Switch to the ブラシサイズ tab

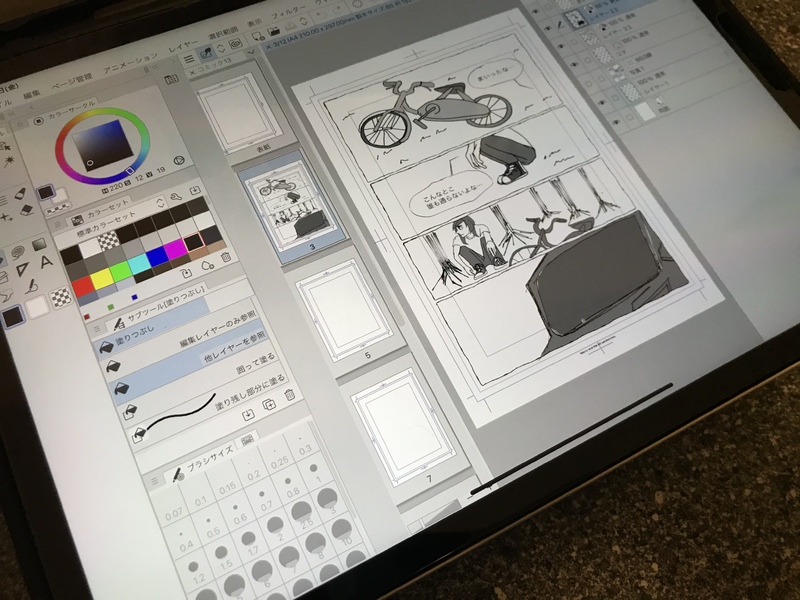pyautogui.click(x=209, y=461)
